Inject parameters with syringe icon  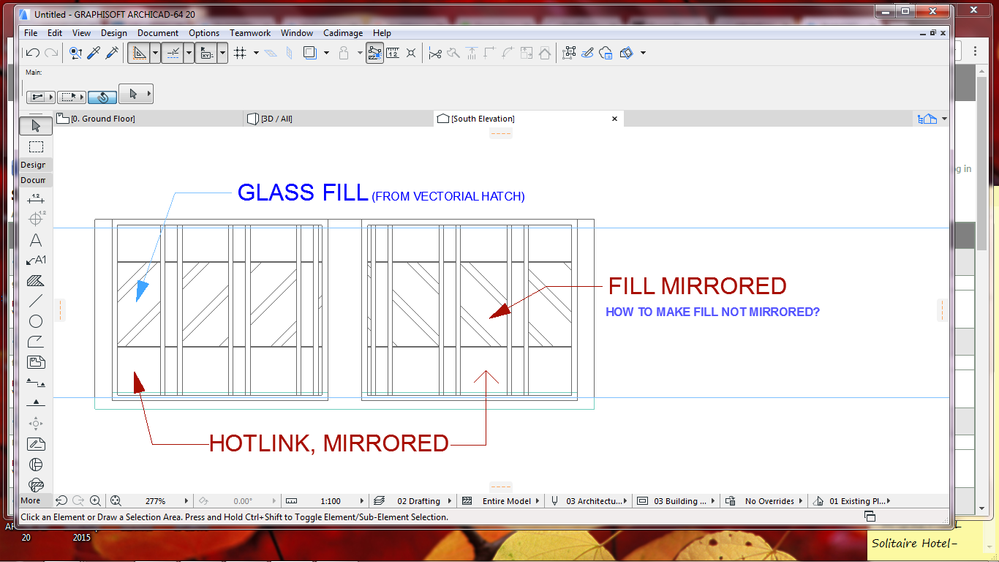(111, 53)
